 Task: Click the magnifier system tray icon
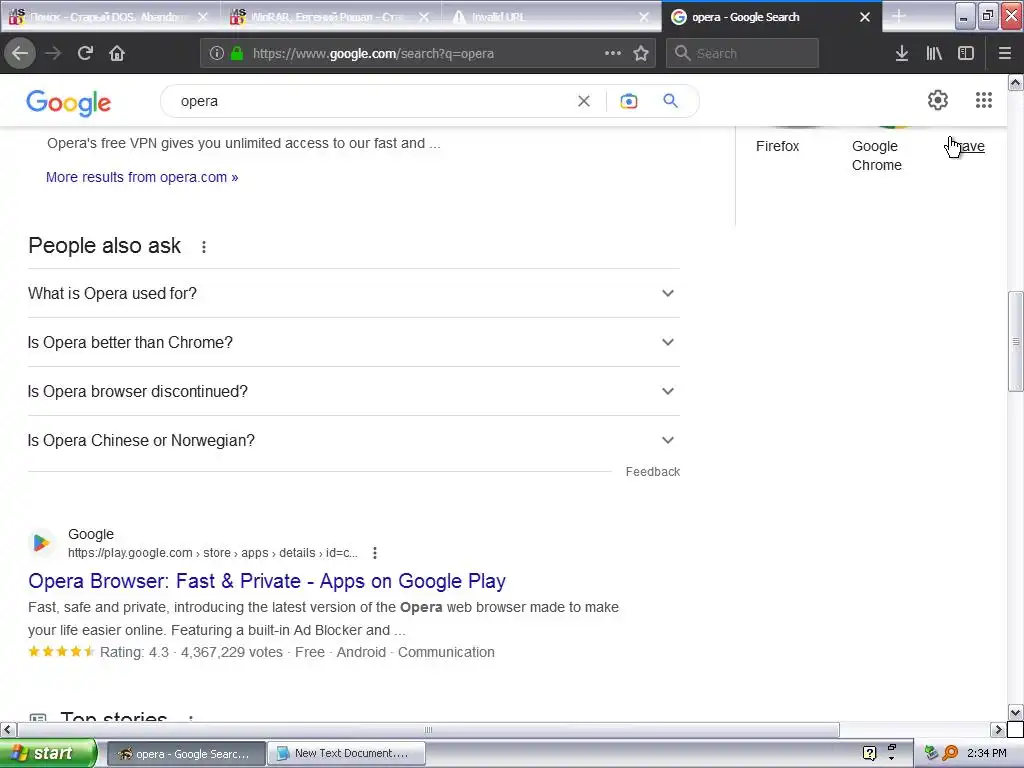[950, 753]
